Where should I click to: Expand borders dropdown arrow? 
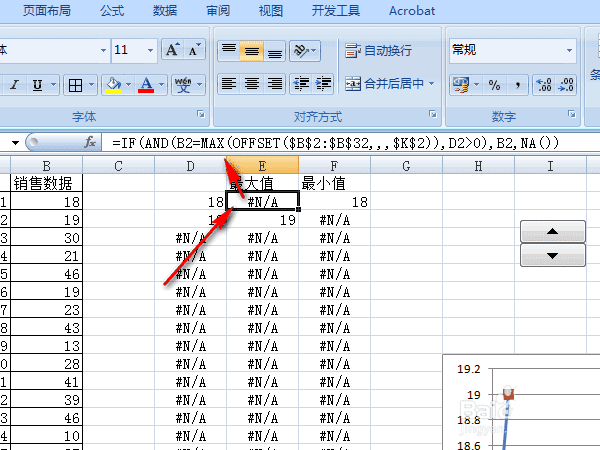click(x=91, y=85)
